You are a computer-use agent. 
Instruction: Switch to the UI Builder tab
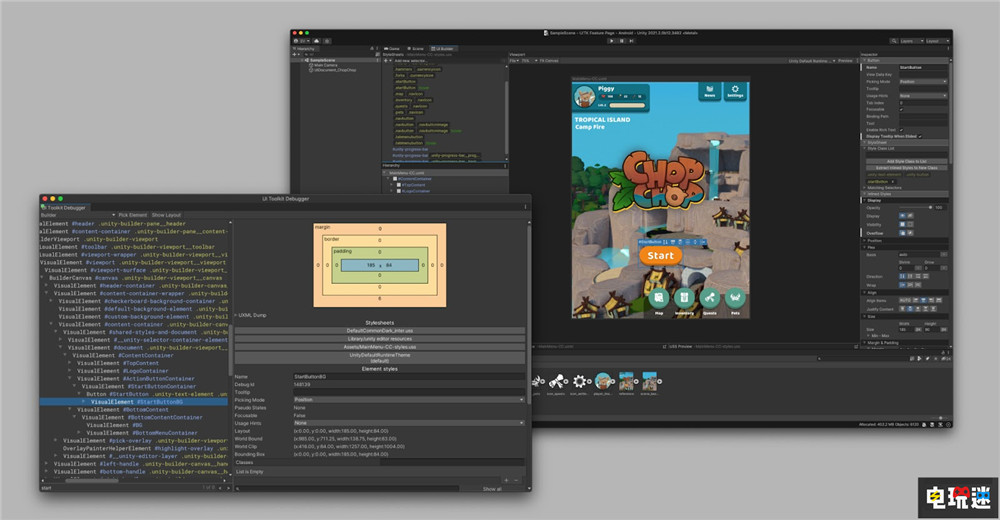pos(444,48)
